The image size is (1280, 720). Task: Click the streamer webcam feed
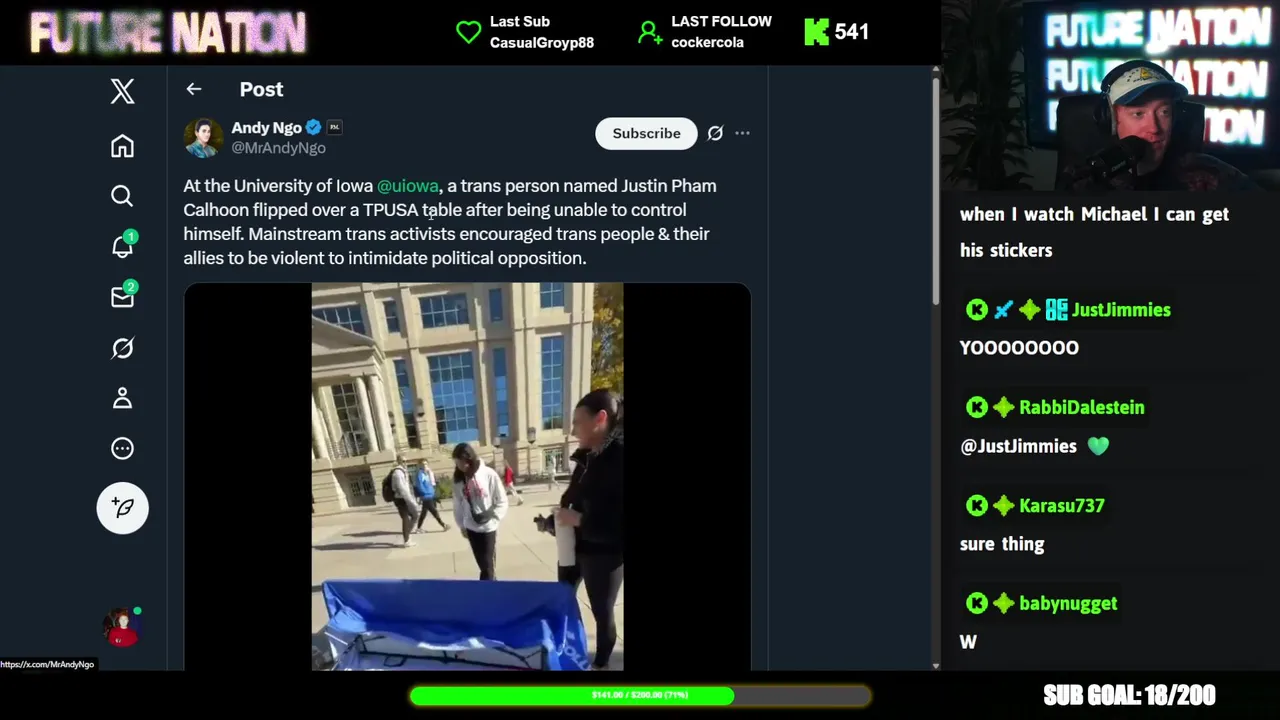point(1110,95)
